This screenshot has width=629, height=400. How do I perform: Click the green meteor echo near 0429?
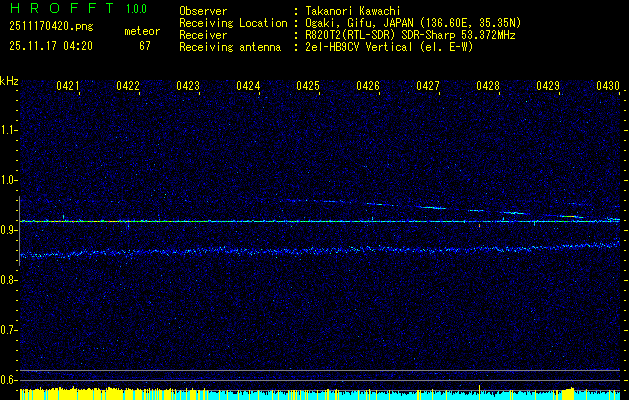(570, 216)
